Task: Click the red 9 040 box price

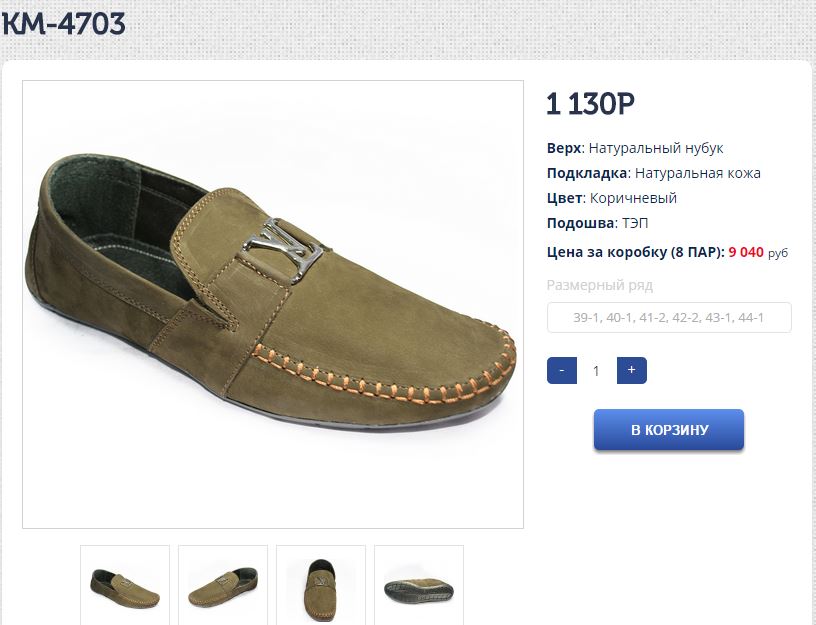Action: 746,253
